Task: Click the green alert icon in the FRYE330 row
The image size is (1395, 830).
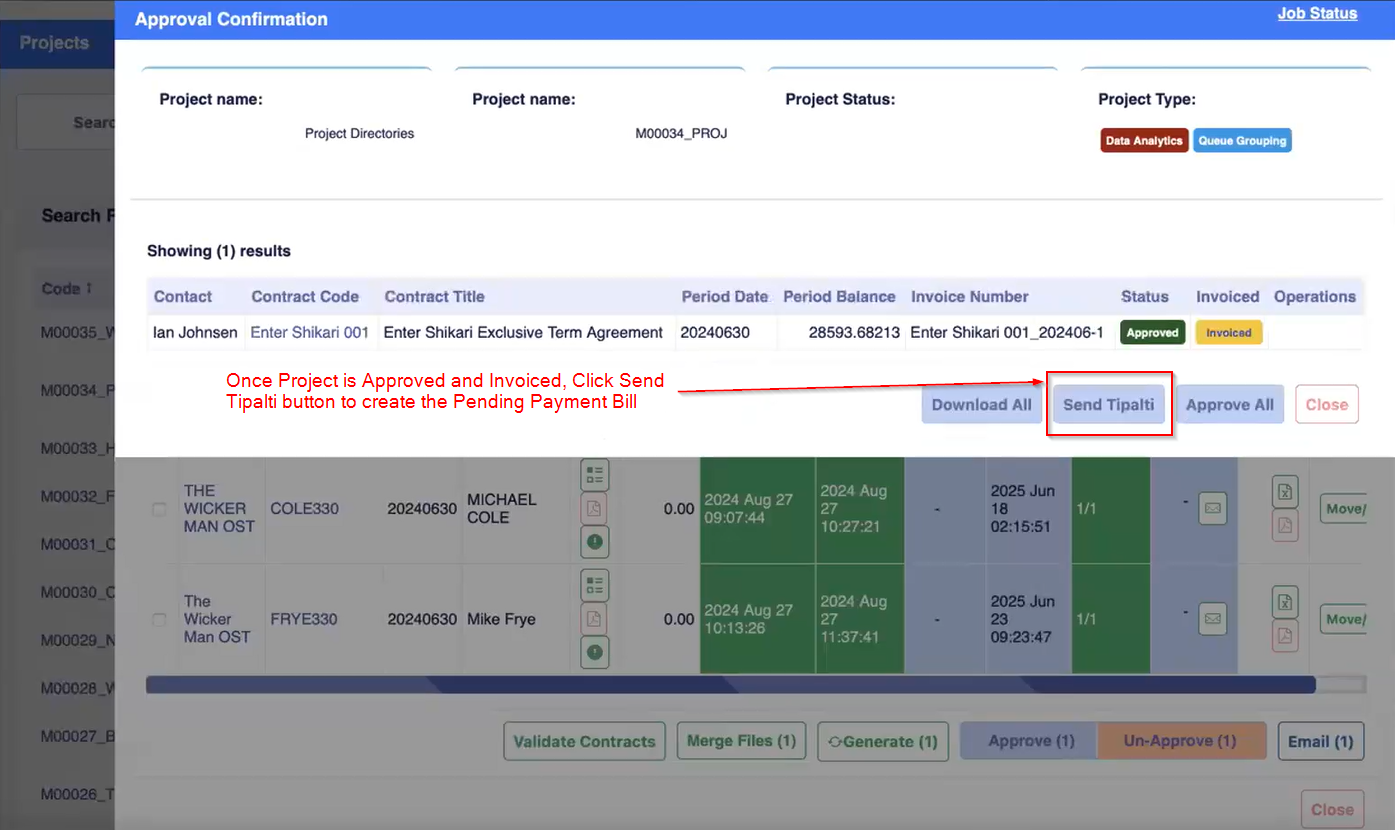Action: 594,652
